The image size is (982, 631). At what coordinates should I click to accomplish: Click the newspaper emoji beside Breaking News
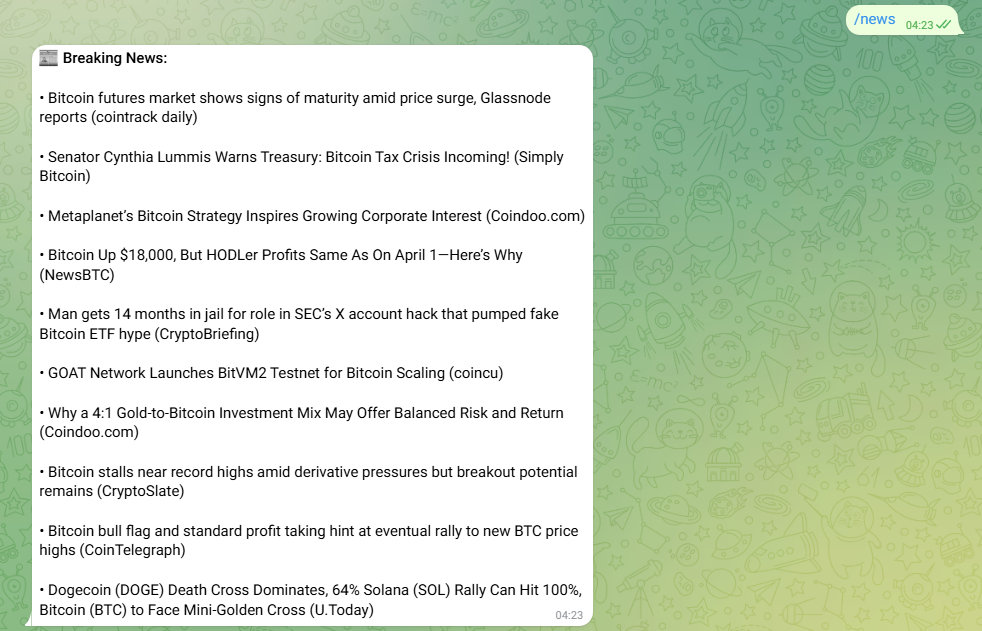[48, 58]
